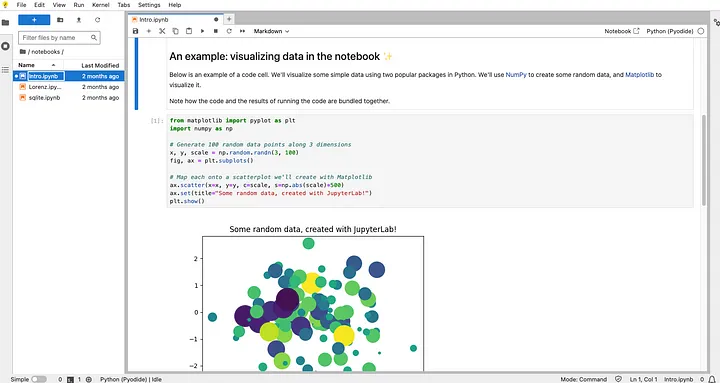Restart the kernel from the toolbar
Image resolution: width=720 pixels, height=383 pixels.
coord(229,31)
